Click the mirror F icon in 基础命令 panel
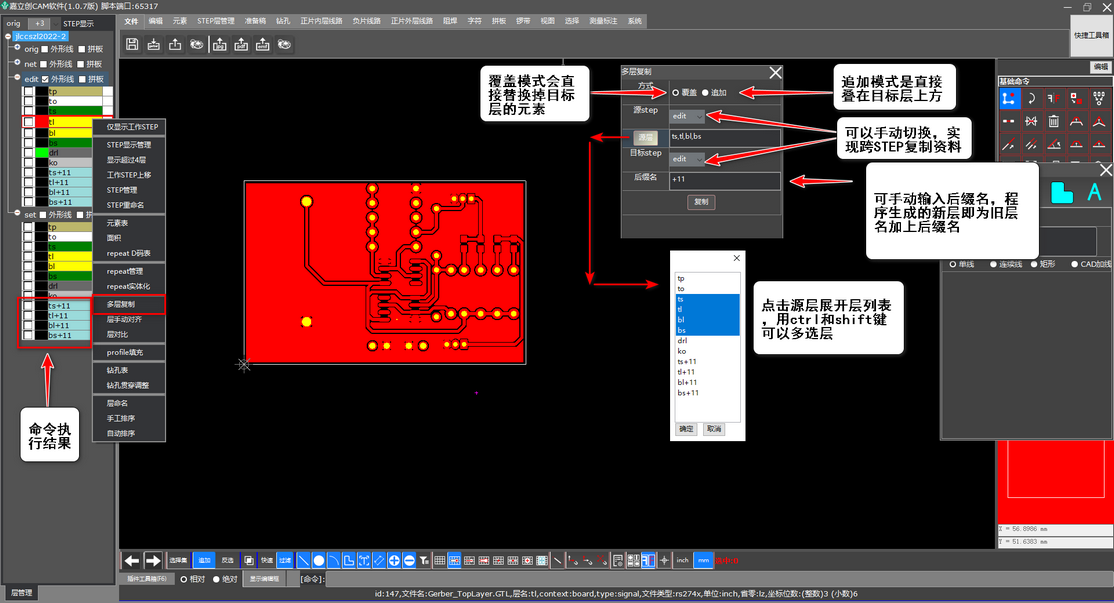The image size is (1114, 603). pyautogui.click(x=1054, y=99)
